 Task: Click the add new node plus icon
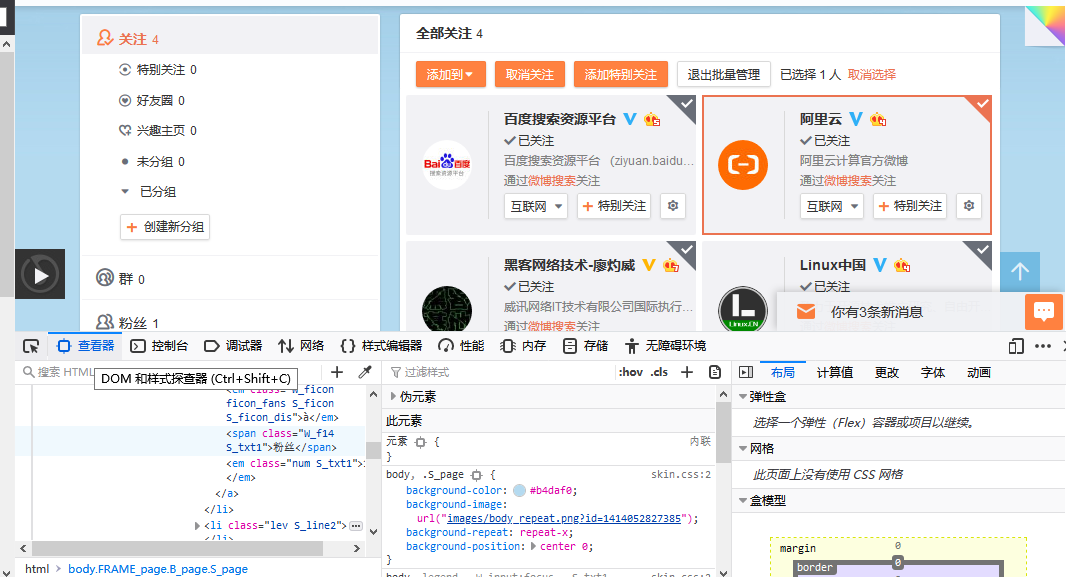click(x=337, y=372)
